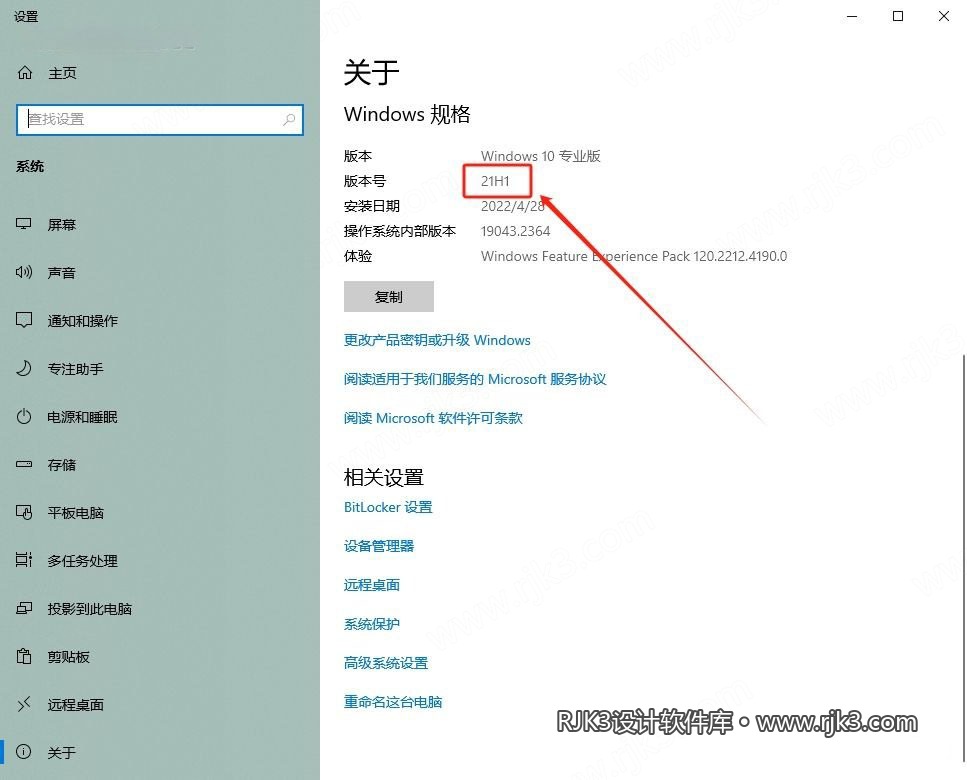Click the About info icon

pyautogui.click(x=23, y=752)
